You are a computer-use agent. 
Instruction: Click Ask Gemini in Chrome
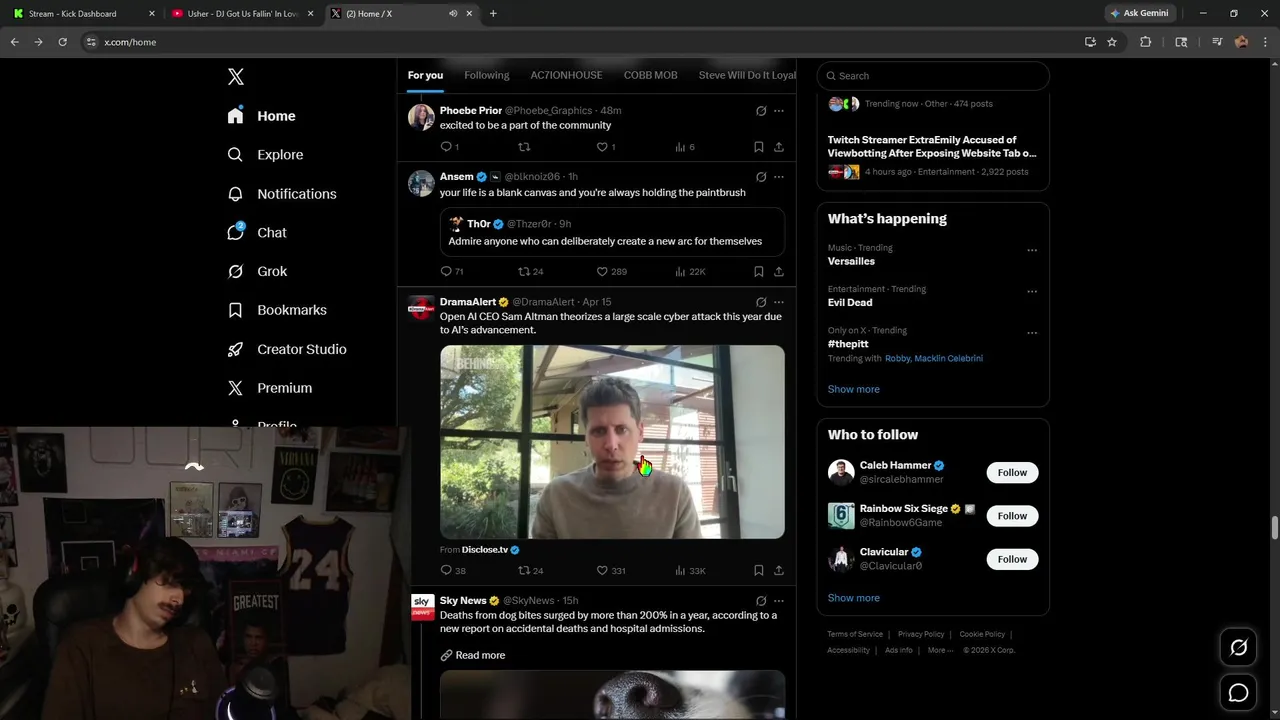[x=1139, y=13]
